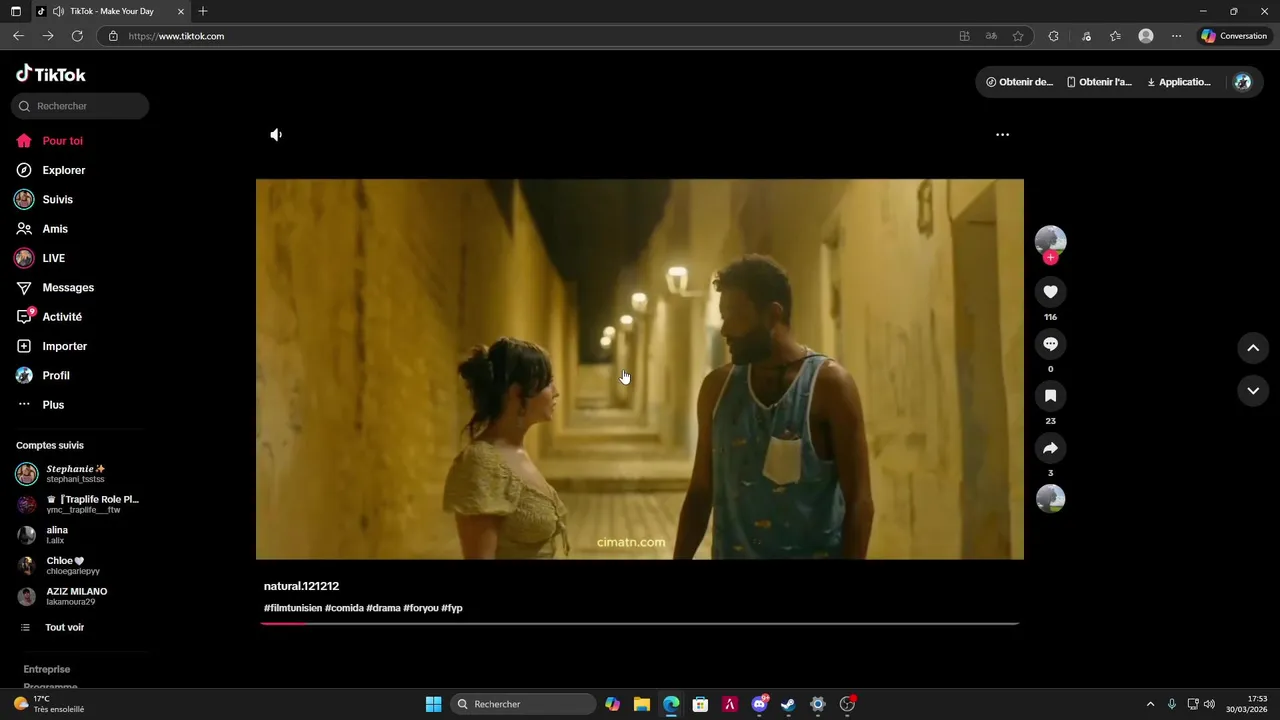1280x720 pixels.
Task: Click the #foryou hashtag
Action: pyautogui.click(x=421, y=608)
